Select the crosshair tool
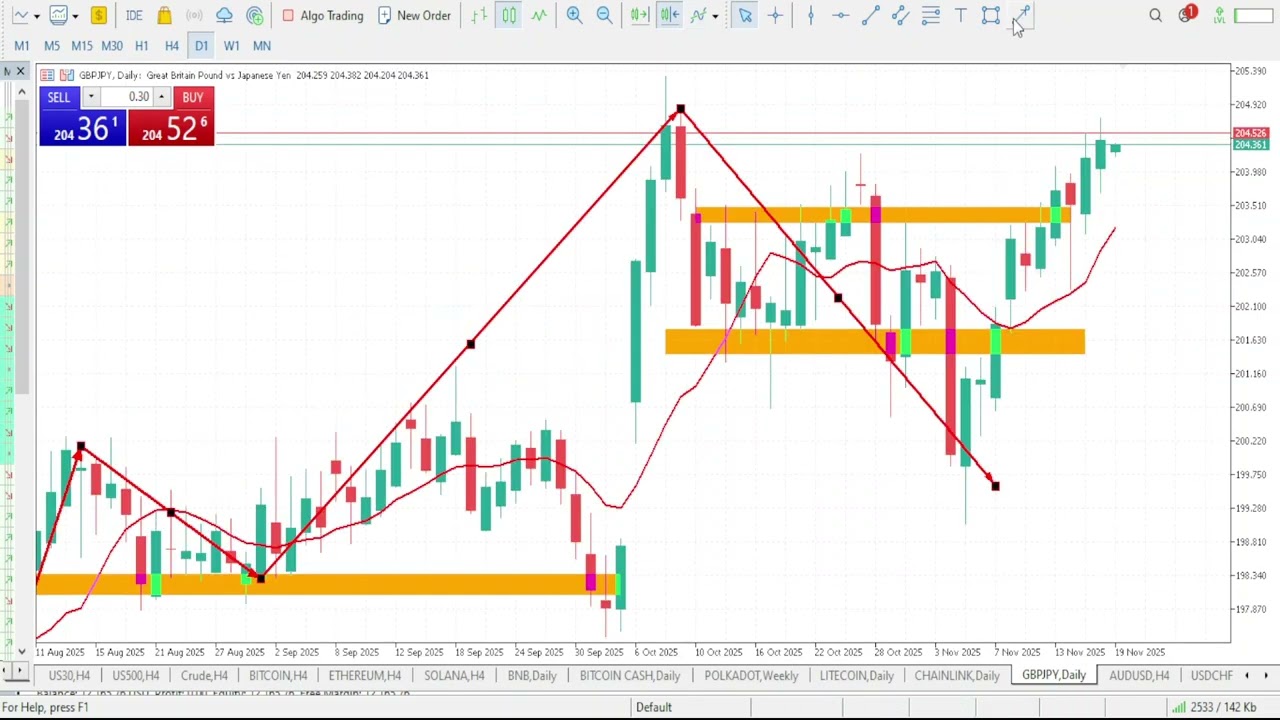 point(775,15)
